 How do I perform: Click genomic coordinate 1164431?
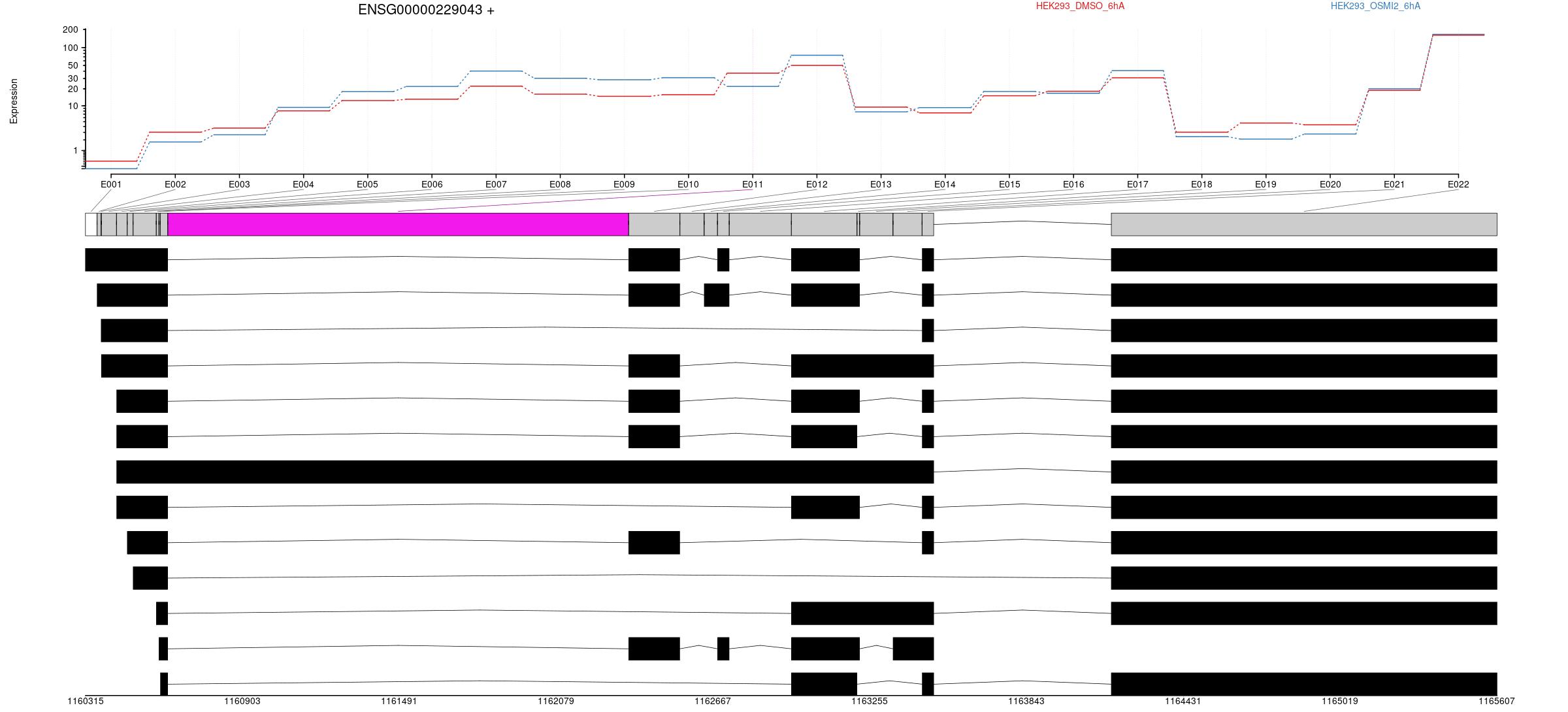(x=1183, y=702)
